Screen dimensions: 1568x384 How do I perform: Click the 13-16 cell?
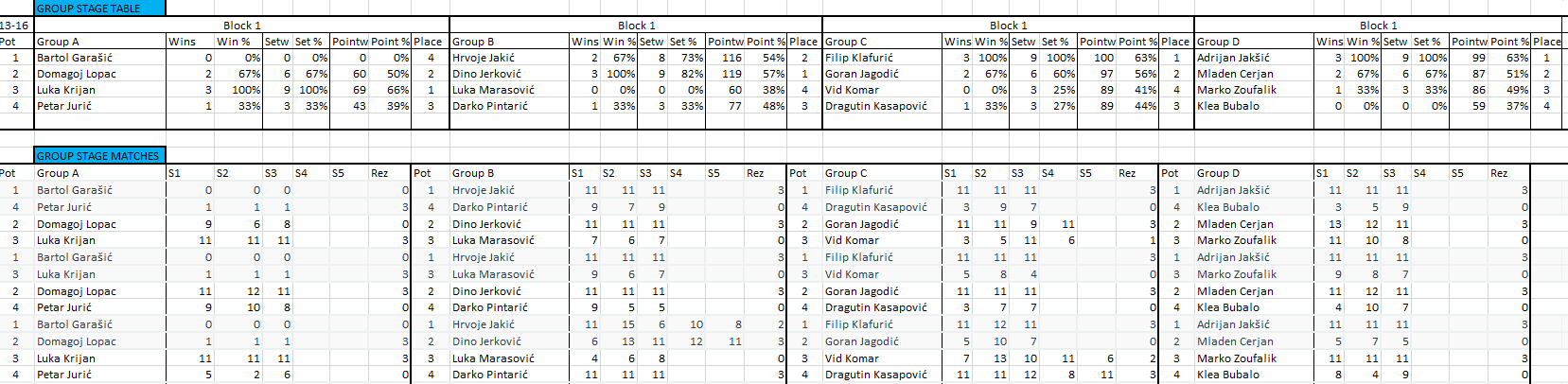click(x=15, y=26)
